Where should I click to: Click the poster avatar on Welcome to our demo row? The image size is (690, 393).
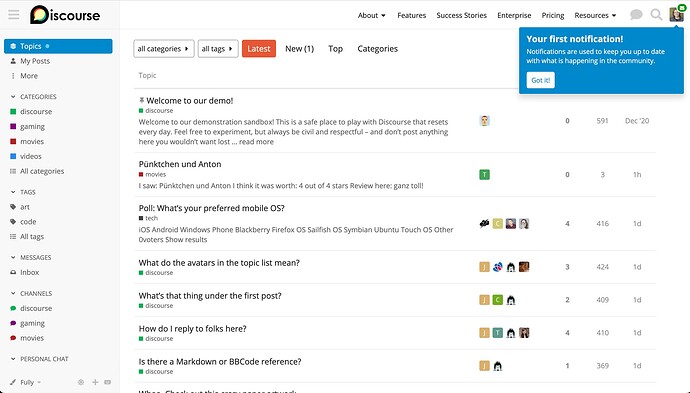pos(484,121)
